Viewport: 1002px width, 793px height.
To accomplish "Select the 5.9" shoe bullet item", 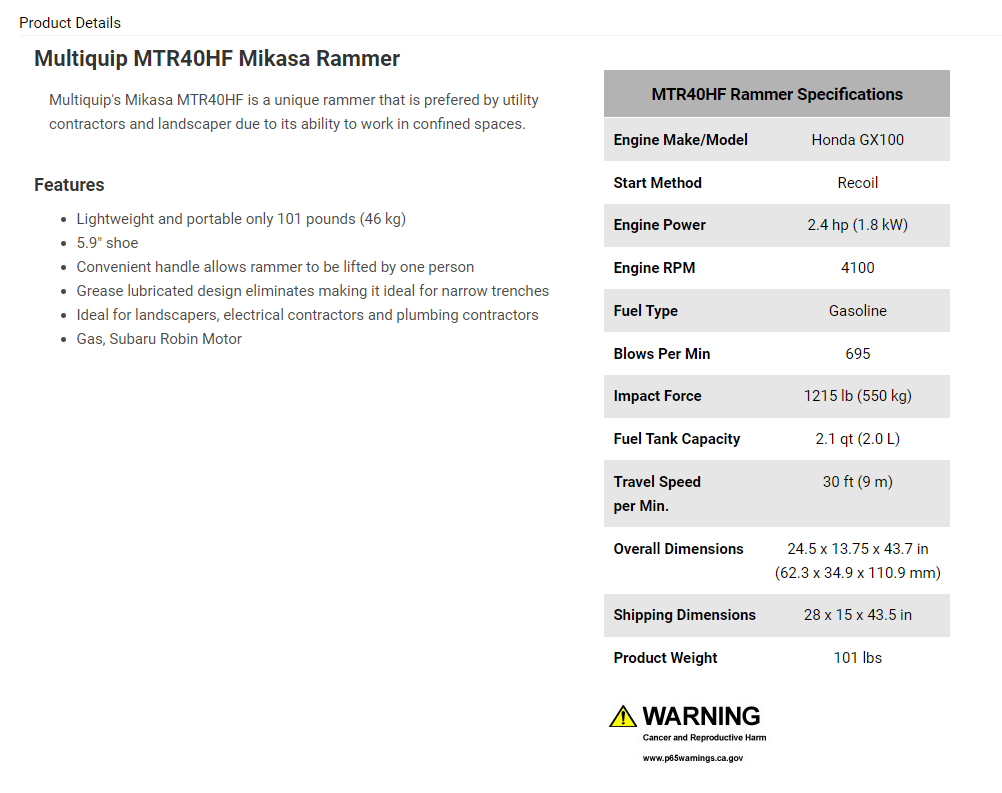I will pyautogui.click(x=107, y=243).
